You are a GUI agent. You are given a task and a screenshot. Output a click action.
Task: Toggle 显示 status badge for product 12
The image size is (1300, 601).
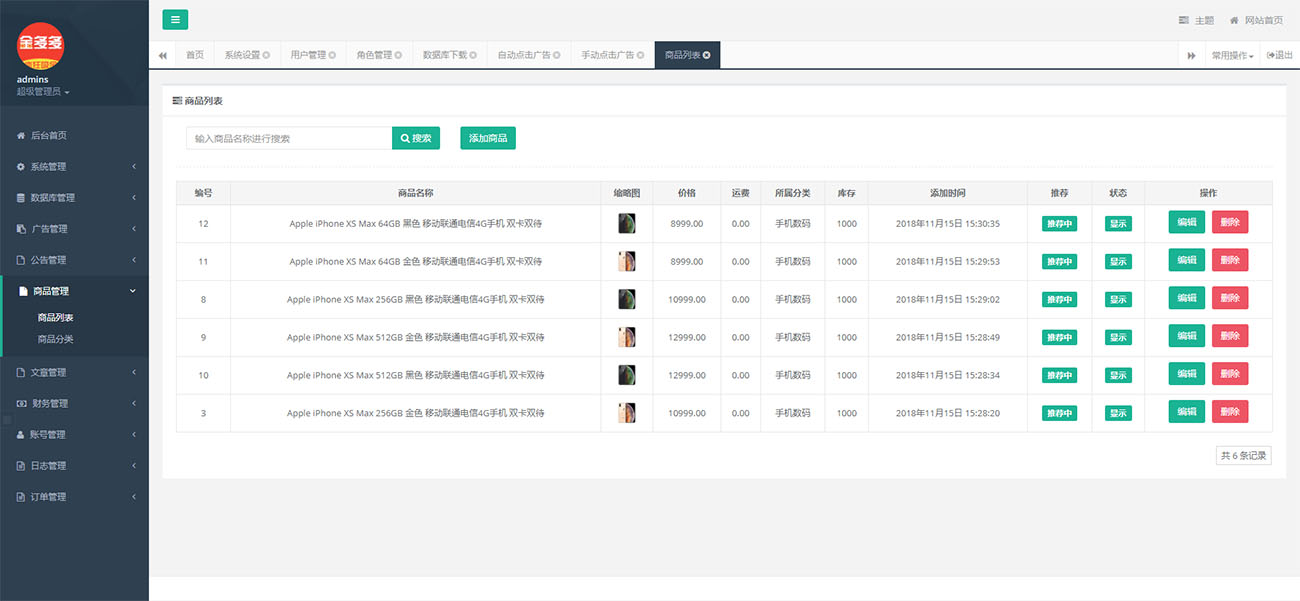[1118, 223]
